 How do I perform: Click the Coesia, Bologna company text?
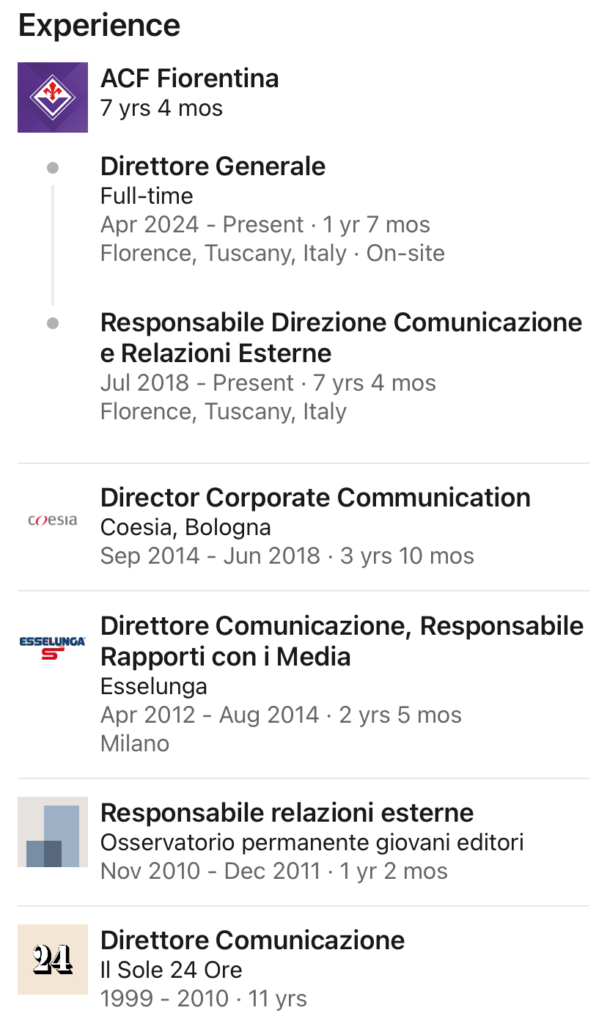185,527
